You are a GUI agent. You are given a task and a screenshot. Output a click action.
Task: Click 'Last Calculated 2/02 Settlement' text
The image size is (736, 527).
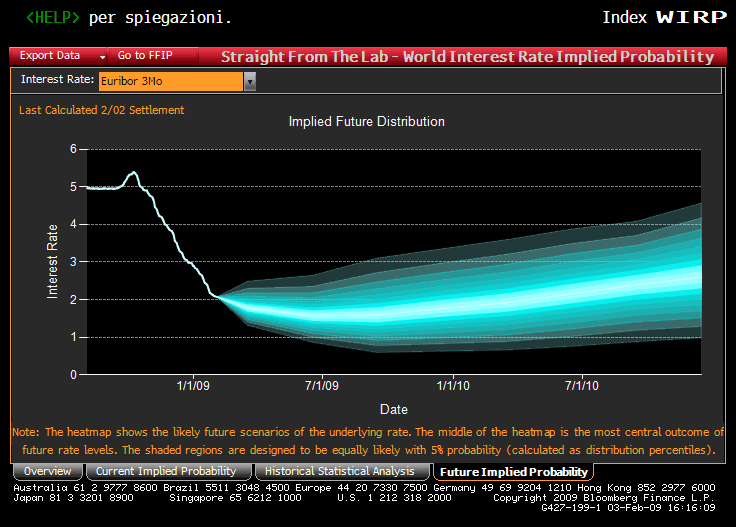[101, 110]
